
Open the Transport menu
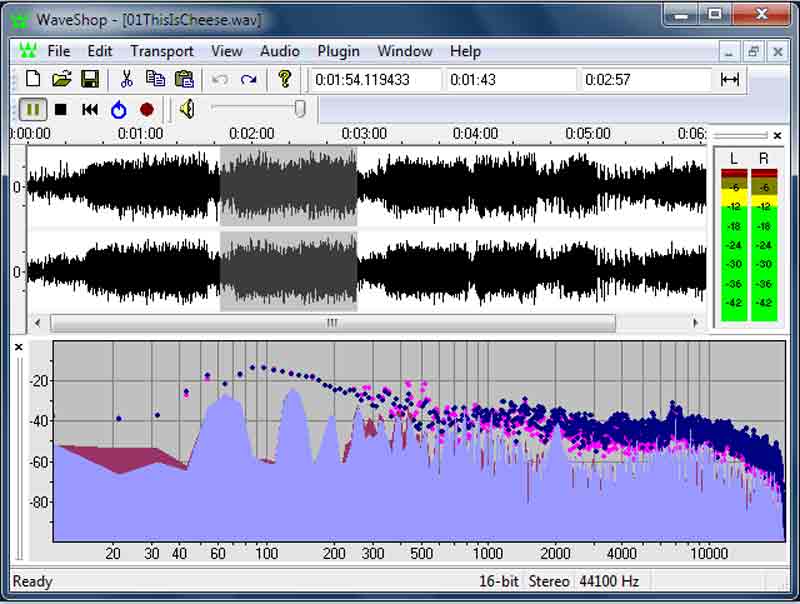tap(161, 51)
